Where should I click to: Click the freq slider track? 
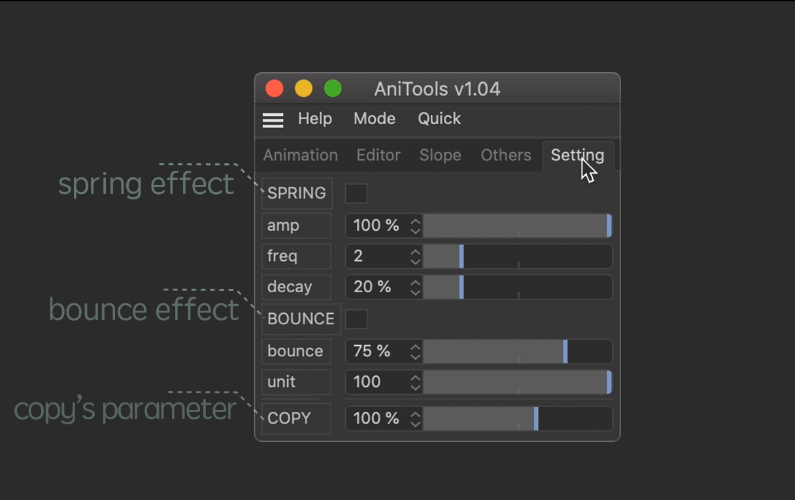[518, 257]
